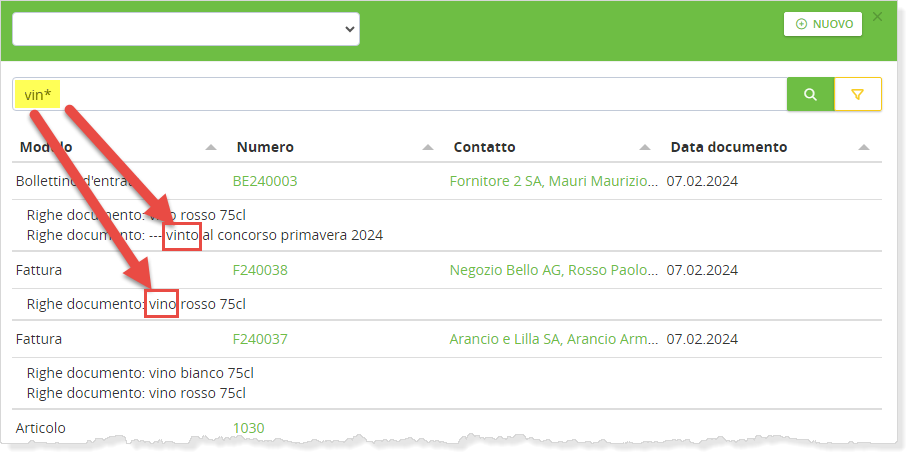Open article number 1030
Image resolution: width=913 pixels, height=459 pixels.
249,428
